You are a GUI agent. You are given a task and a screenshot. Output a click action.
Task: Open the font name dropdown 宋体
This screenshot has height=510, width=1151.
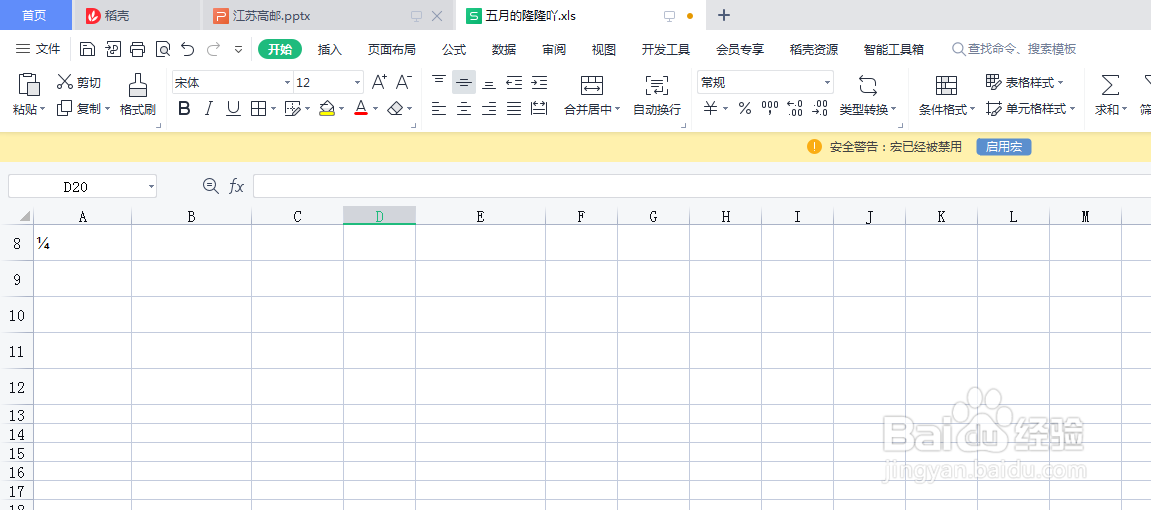(288, 83)
